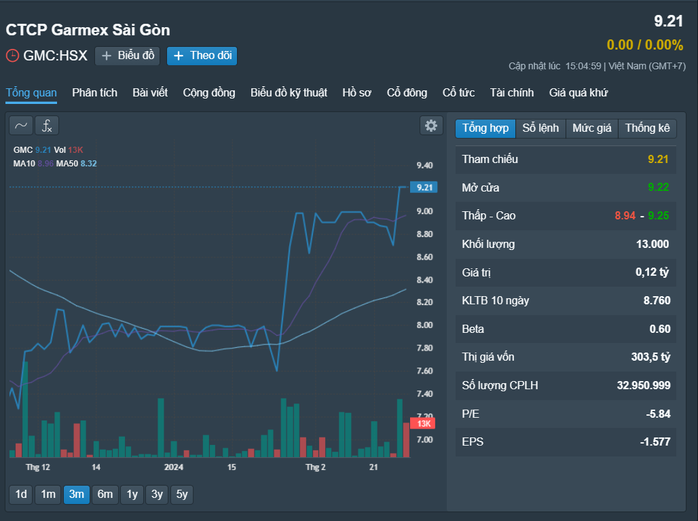Click the EPS value -1.577
The height and width of the screenshot is (521, 698).
pyautogui.click(x=655, y=442)
